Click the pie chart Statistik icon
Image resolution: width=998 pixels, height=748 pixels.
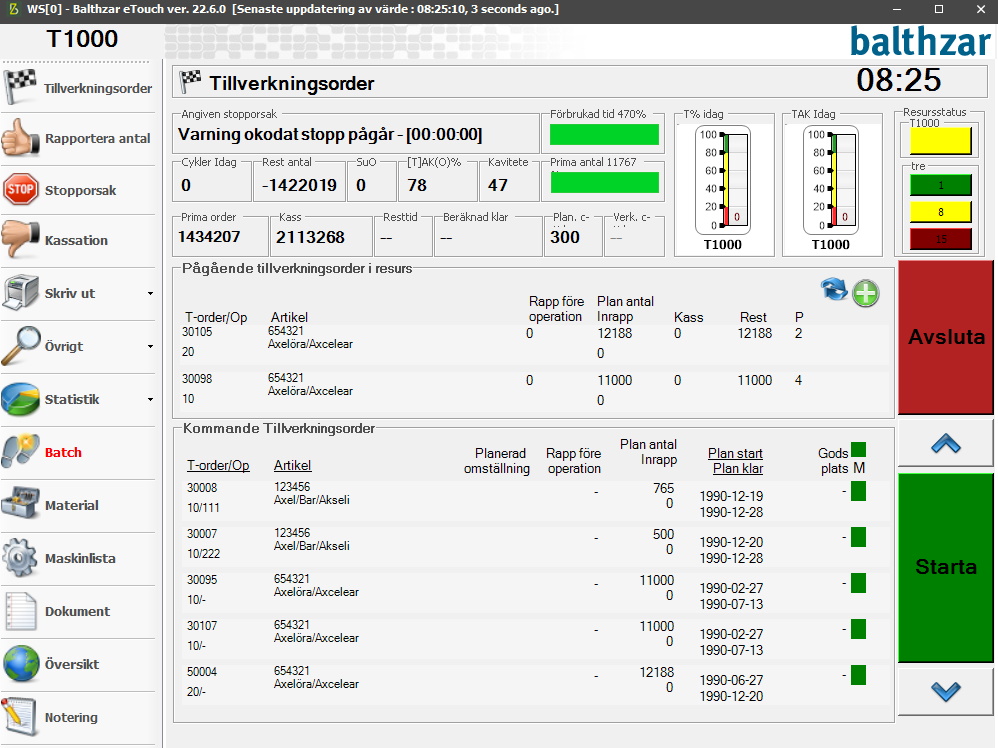(x=20, y=399)
